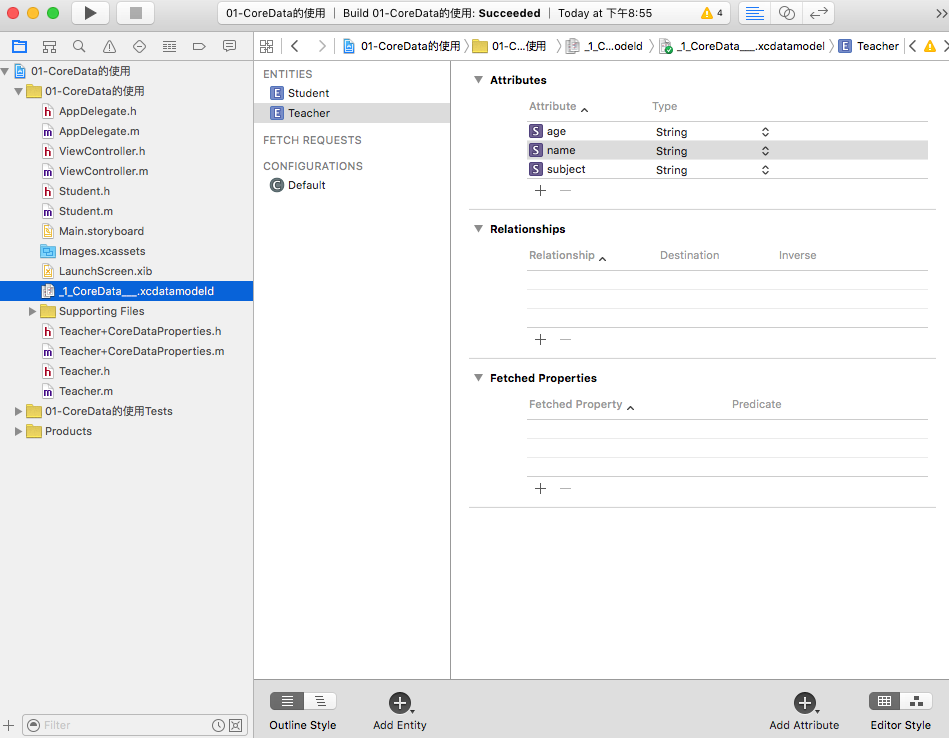
Task: Sort by the Relationship column header
Action: pos(568,255)
